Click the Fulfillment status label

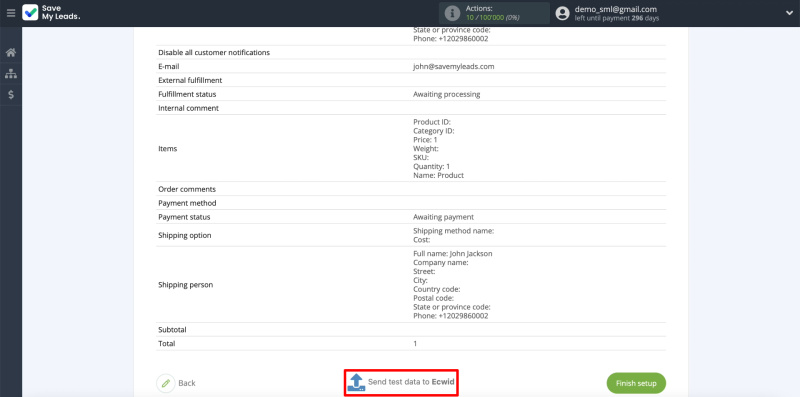187,94
